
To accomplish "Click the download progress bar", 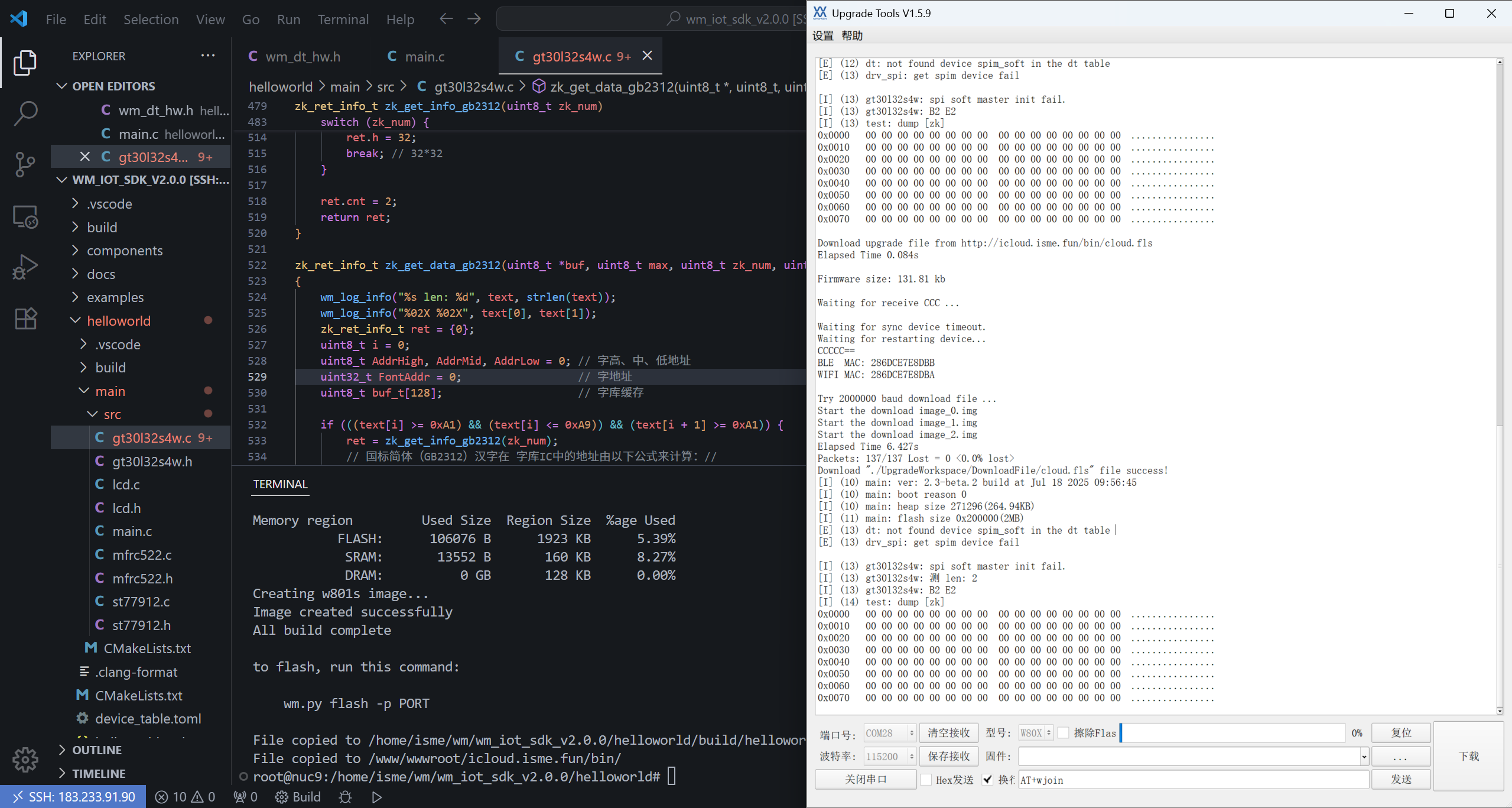I will click(1233, 733).
